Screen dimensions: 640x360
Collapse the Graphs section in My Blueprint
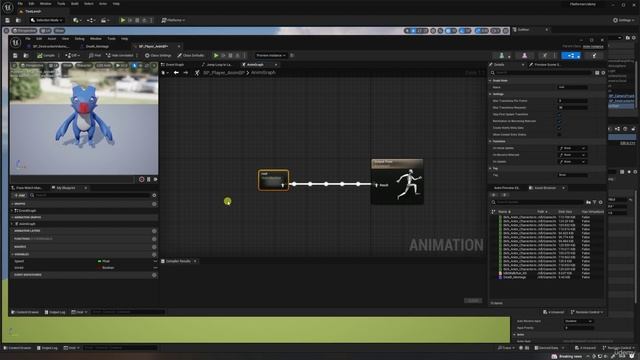tap(12, 204)
